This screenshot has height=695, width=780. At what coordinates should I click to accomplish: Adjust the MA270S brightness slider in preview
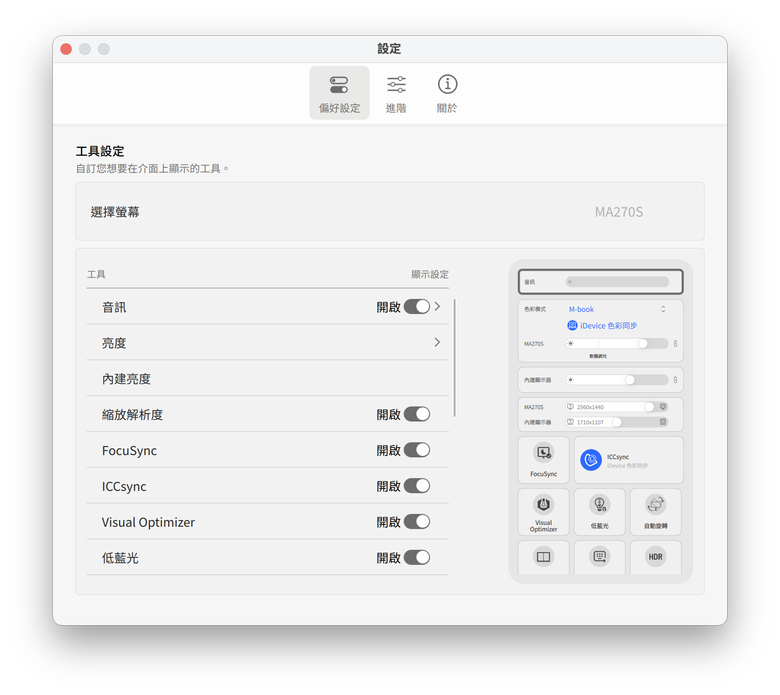pos(617,344)
